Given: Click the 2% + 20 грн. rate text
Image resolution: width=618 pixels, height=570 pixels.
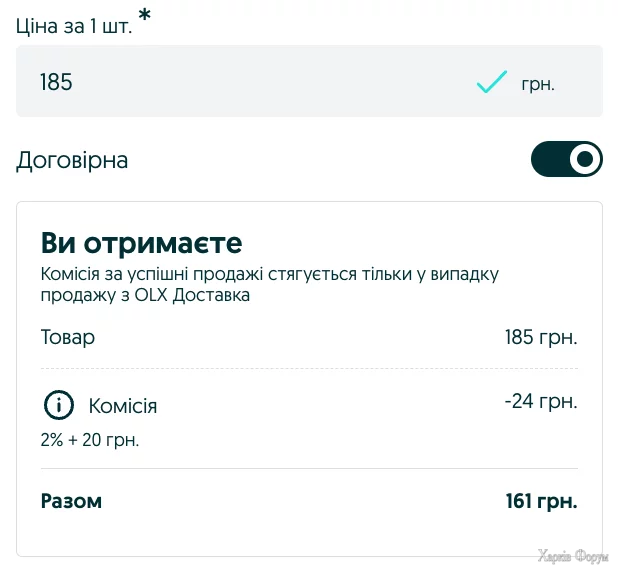Looking at the screenshot, I should [x=90, y=440].
